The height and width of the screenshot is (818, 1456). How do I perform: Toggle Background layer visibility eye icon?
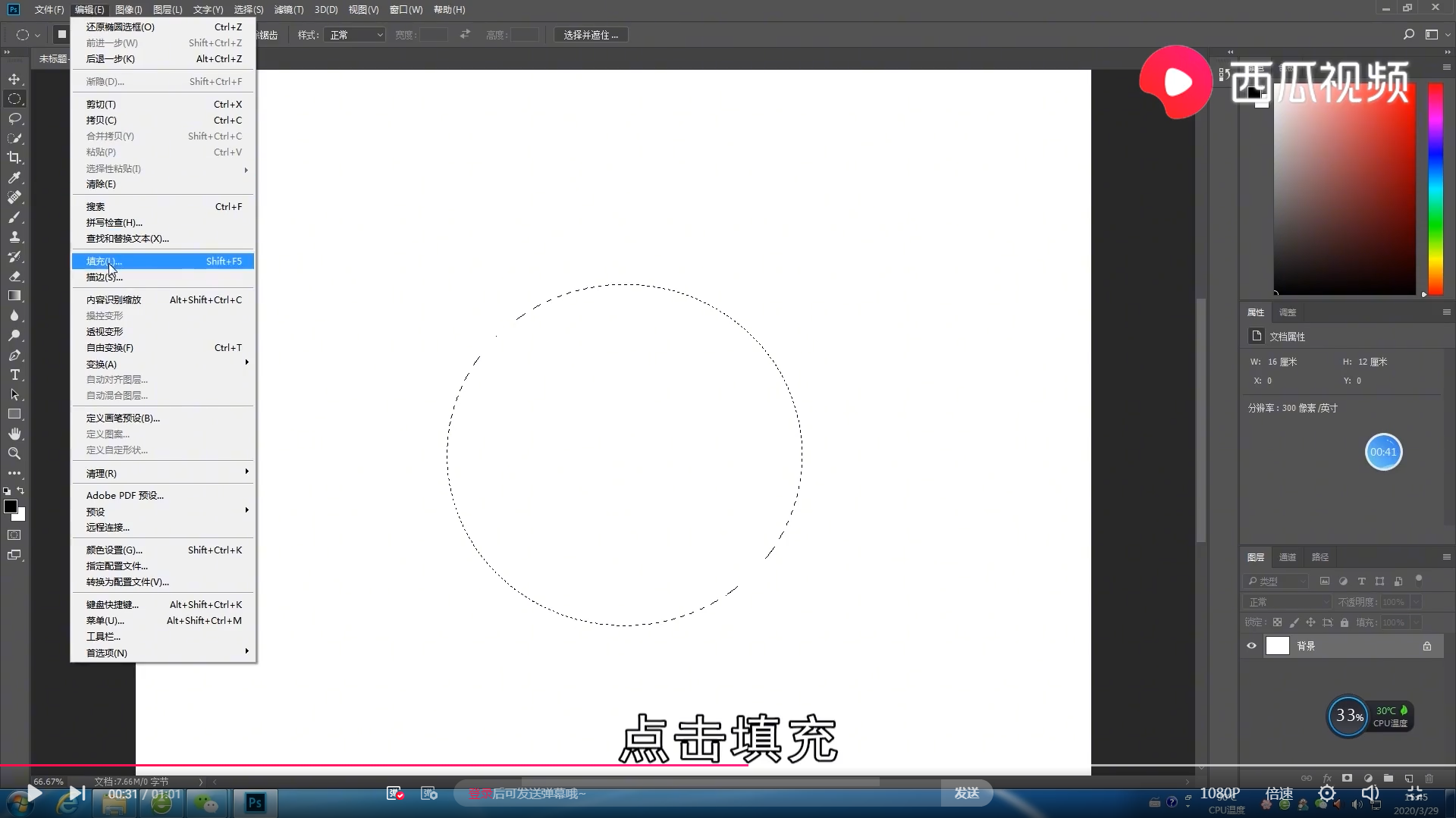click(x=1251, y=645)
